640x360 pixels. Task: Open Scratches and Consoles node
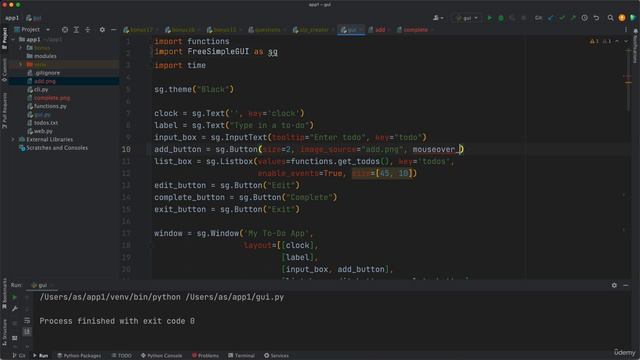pos(53,148)
